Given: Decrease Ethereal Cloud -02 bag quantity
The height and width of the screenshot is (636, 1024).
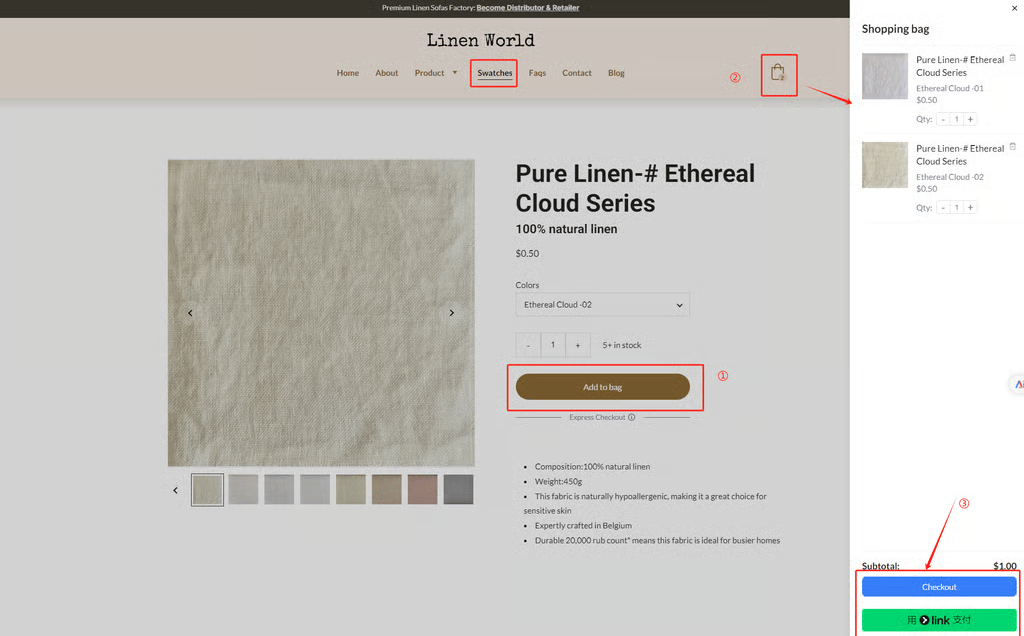Looking at the screenshot, I should coord(943,208).
